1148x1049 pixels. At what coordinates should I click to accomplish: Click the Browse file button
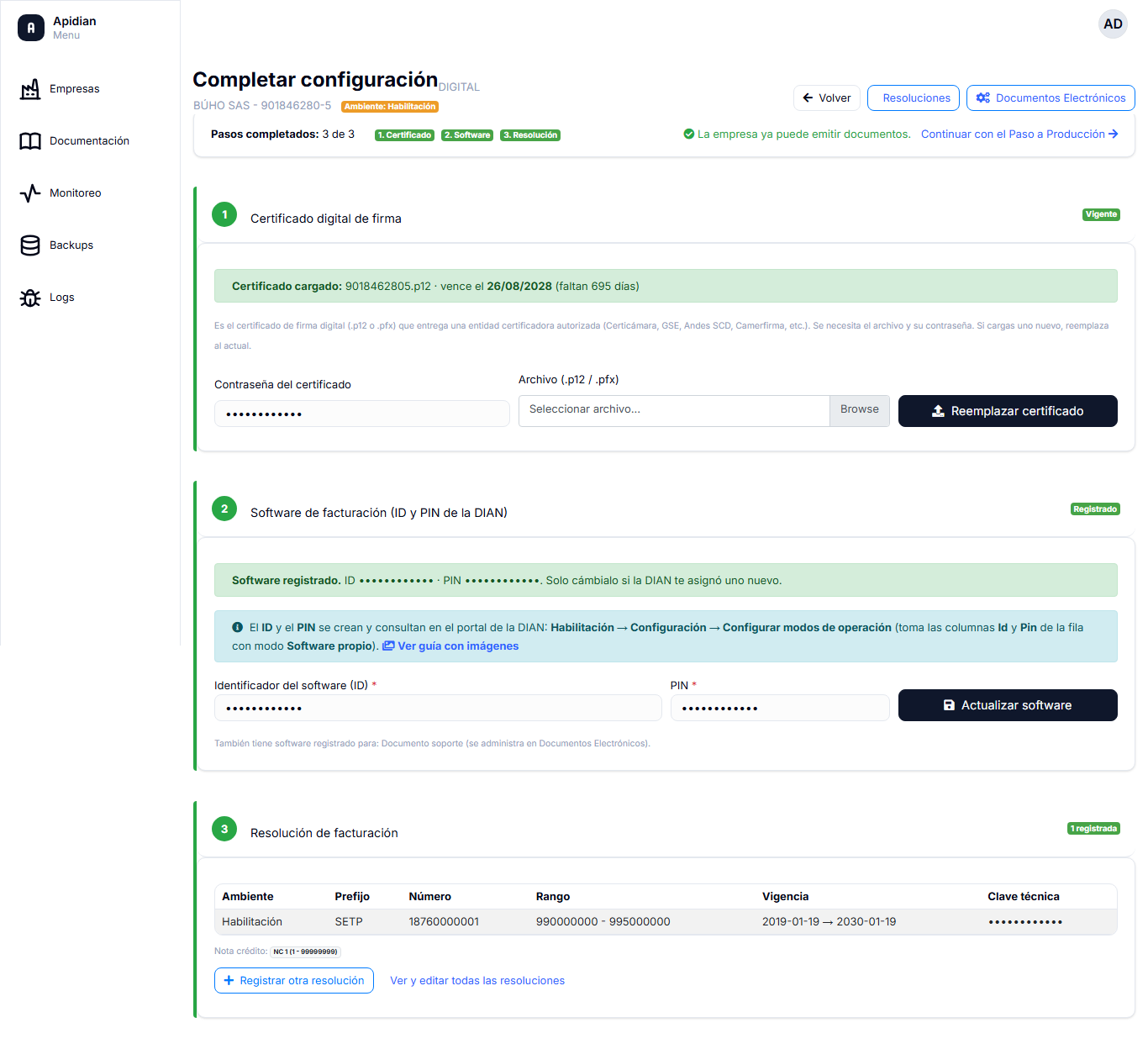tap(860, 410)
